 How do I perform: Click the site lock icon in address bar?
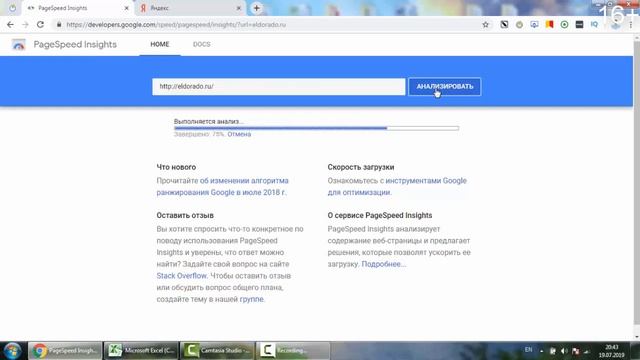(x=59, y=24)
